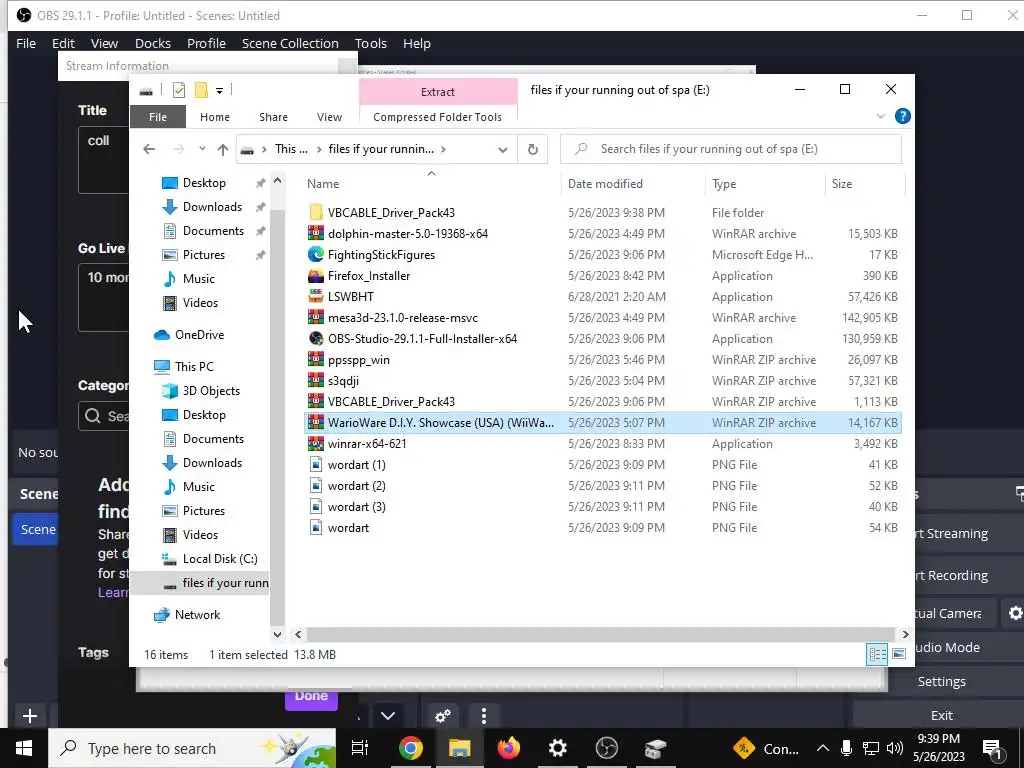The width and height of the screenshot is (1024, 768).
Task: Click the OBS Exit button
Action: 942,715
